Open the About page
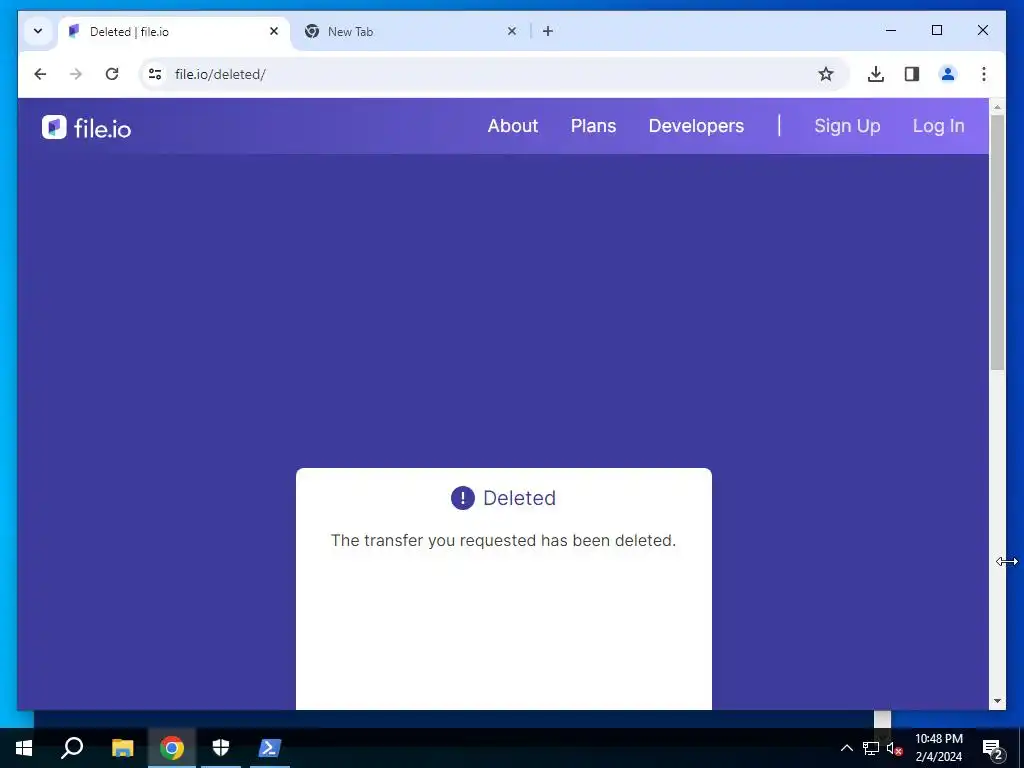The height and width of the screenshot is (768, 1024). click(x=513, y=126)
